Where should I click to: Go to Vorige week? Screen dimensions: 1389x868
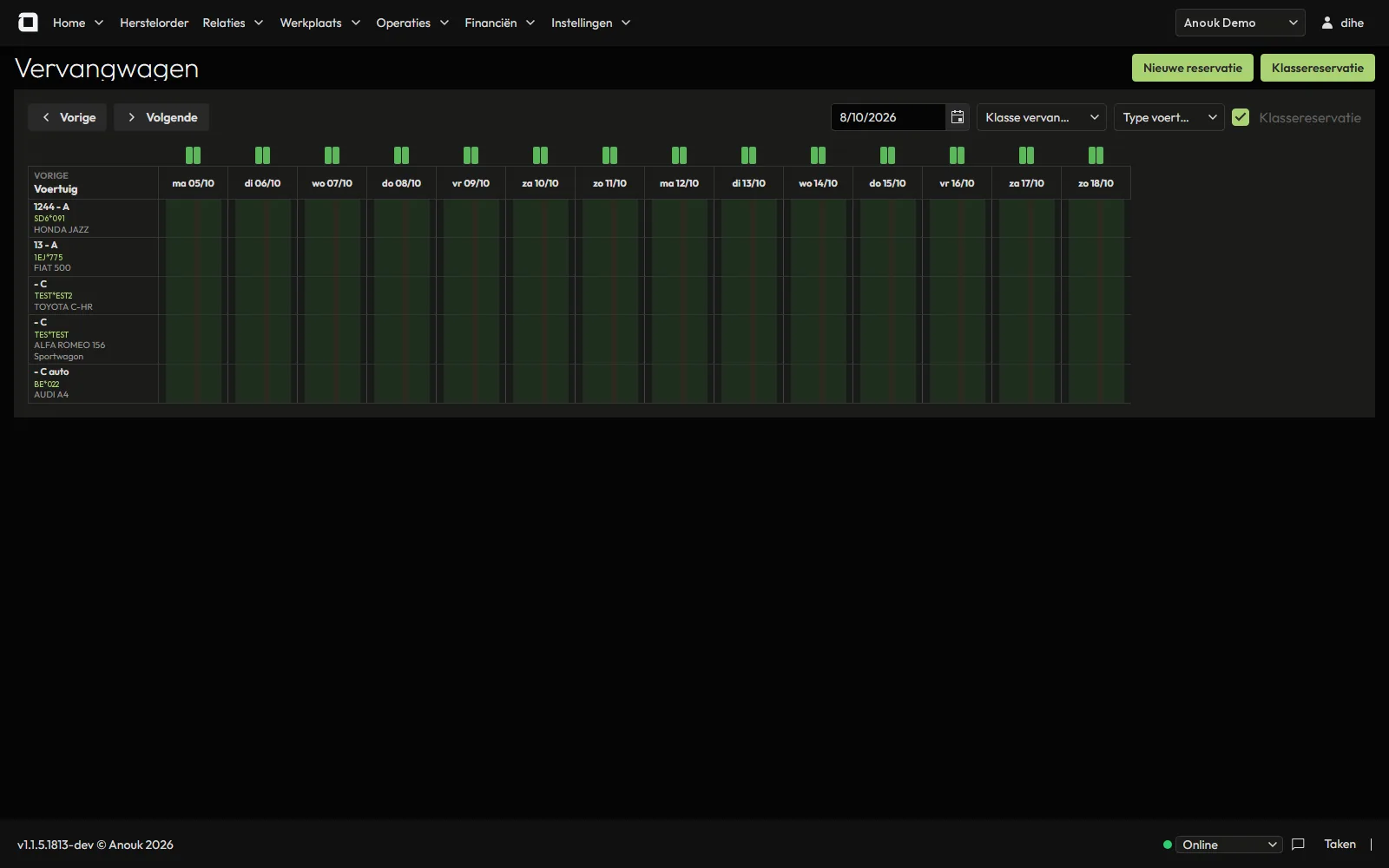[x=68, y=117]
